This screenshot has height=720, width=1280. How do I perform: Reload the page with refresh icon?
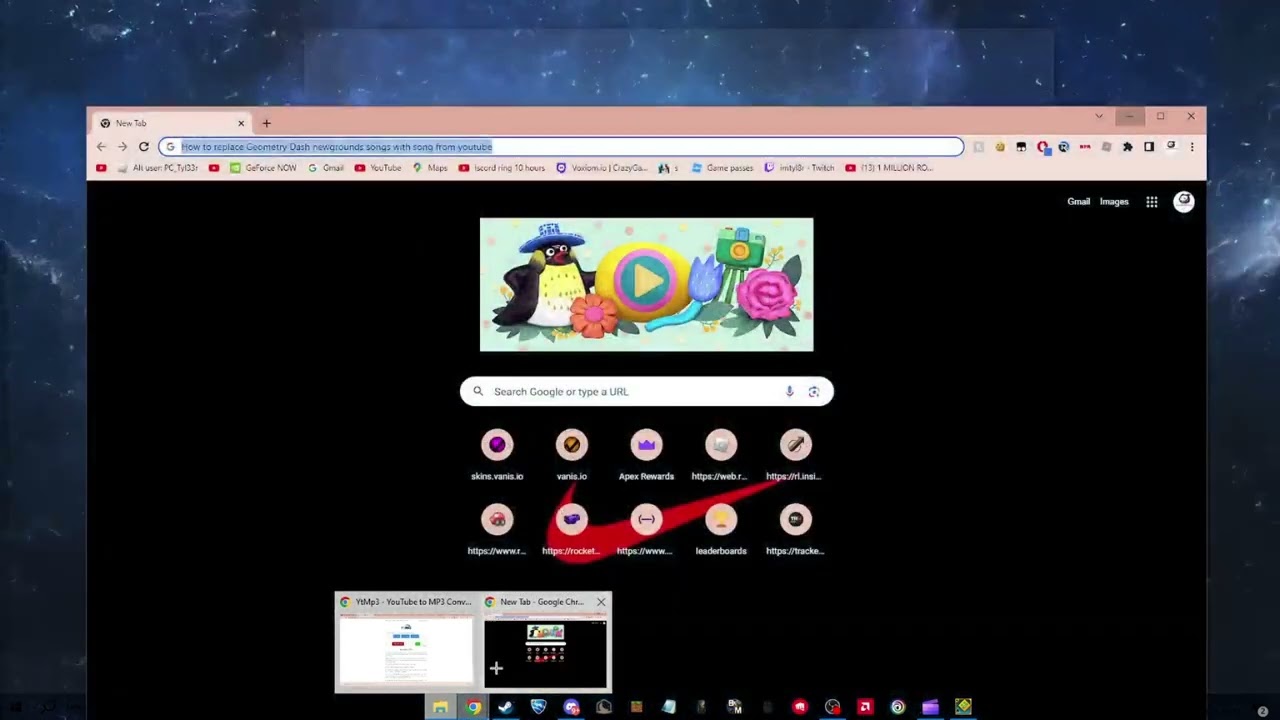[x=143, y=147]
